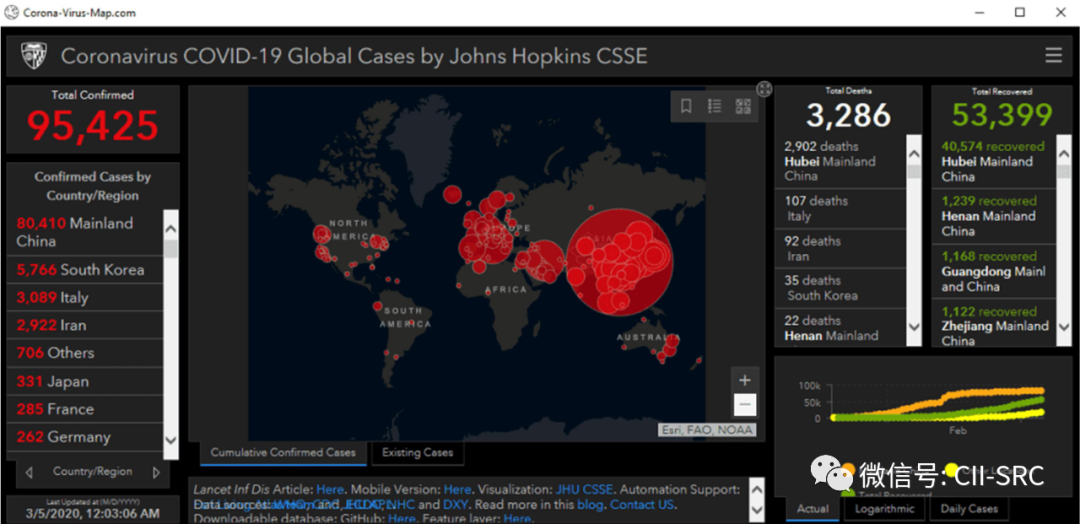
Task: Click the large China red circle on map
Action: pos(619,263)
